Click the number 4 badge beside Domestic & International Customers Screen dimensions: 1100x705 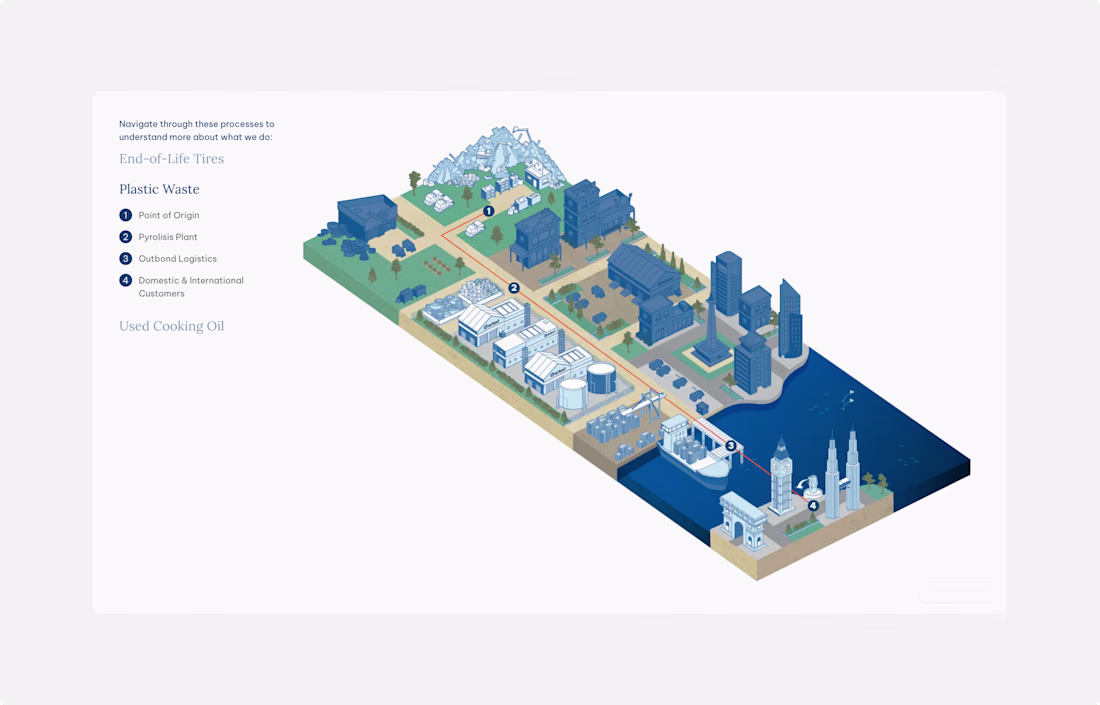click(126, 280)
